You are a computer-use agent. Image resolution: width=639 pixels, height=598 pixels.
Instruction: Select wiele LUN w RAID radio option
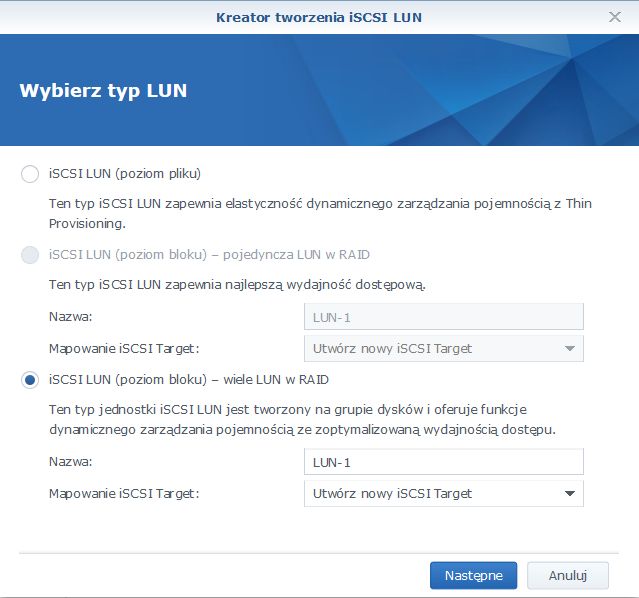tap(30, 380)
